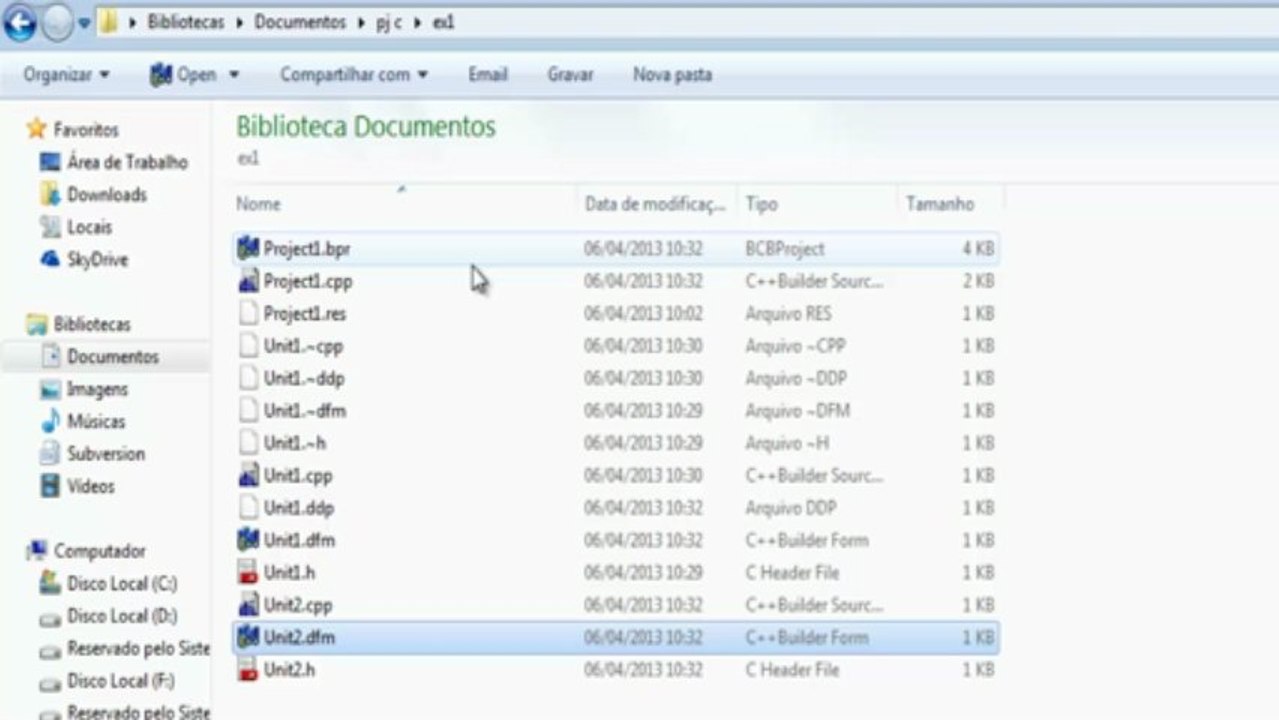The height and width of the screenshot is (720, 1279).
Task: Expand the arrow next to Open
Action: (234, 75)
